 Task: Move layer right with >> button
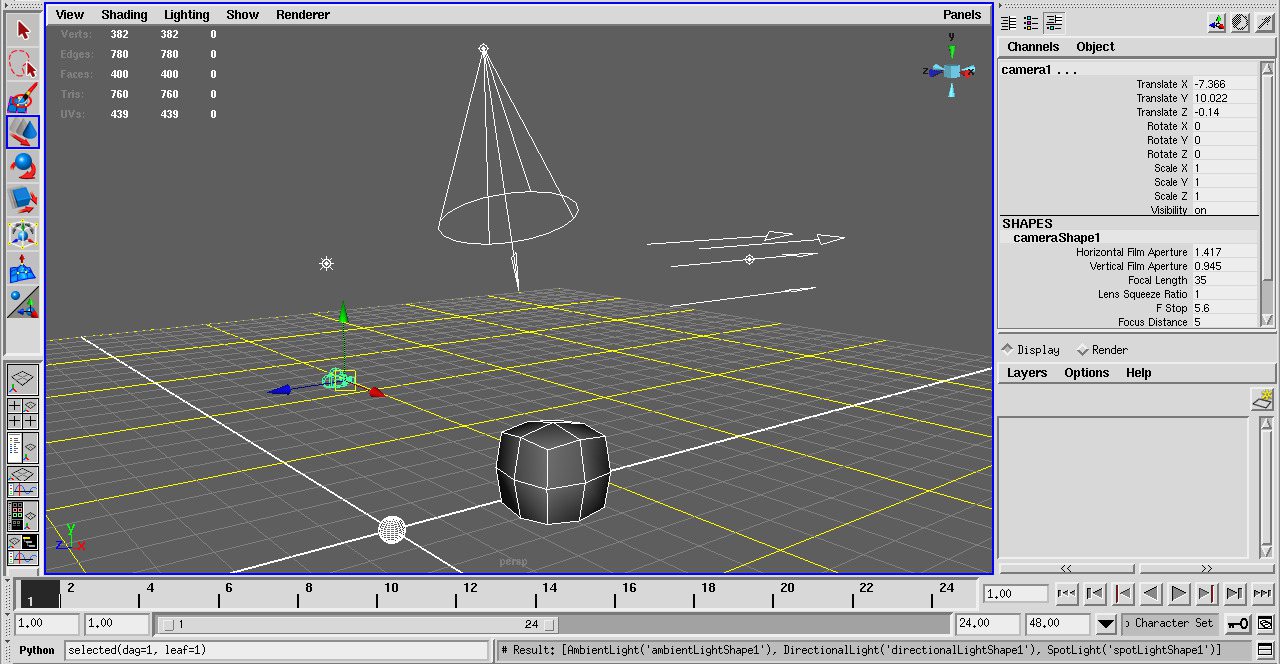[x=1206, y=568]
